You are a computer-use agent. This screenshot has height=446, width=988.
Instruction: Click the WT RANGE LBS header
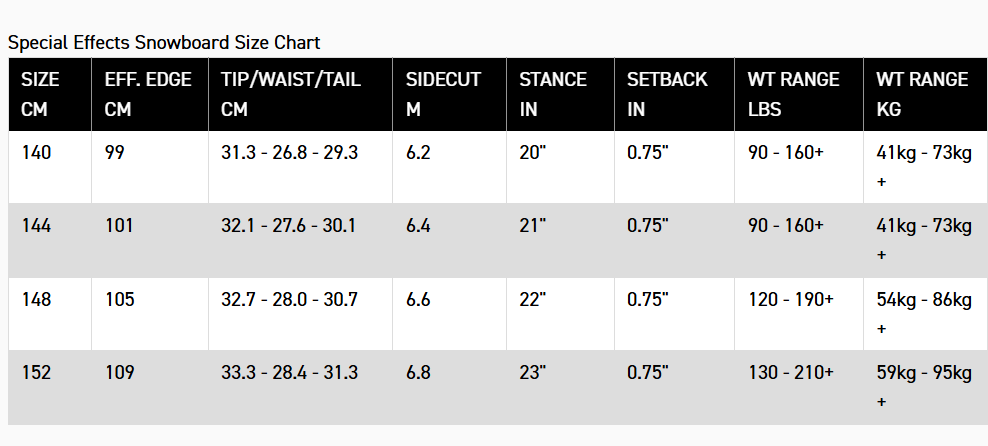click(794, 94)
